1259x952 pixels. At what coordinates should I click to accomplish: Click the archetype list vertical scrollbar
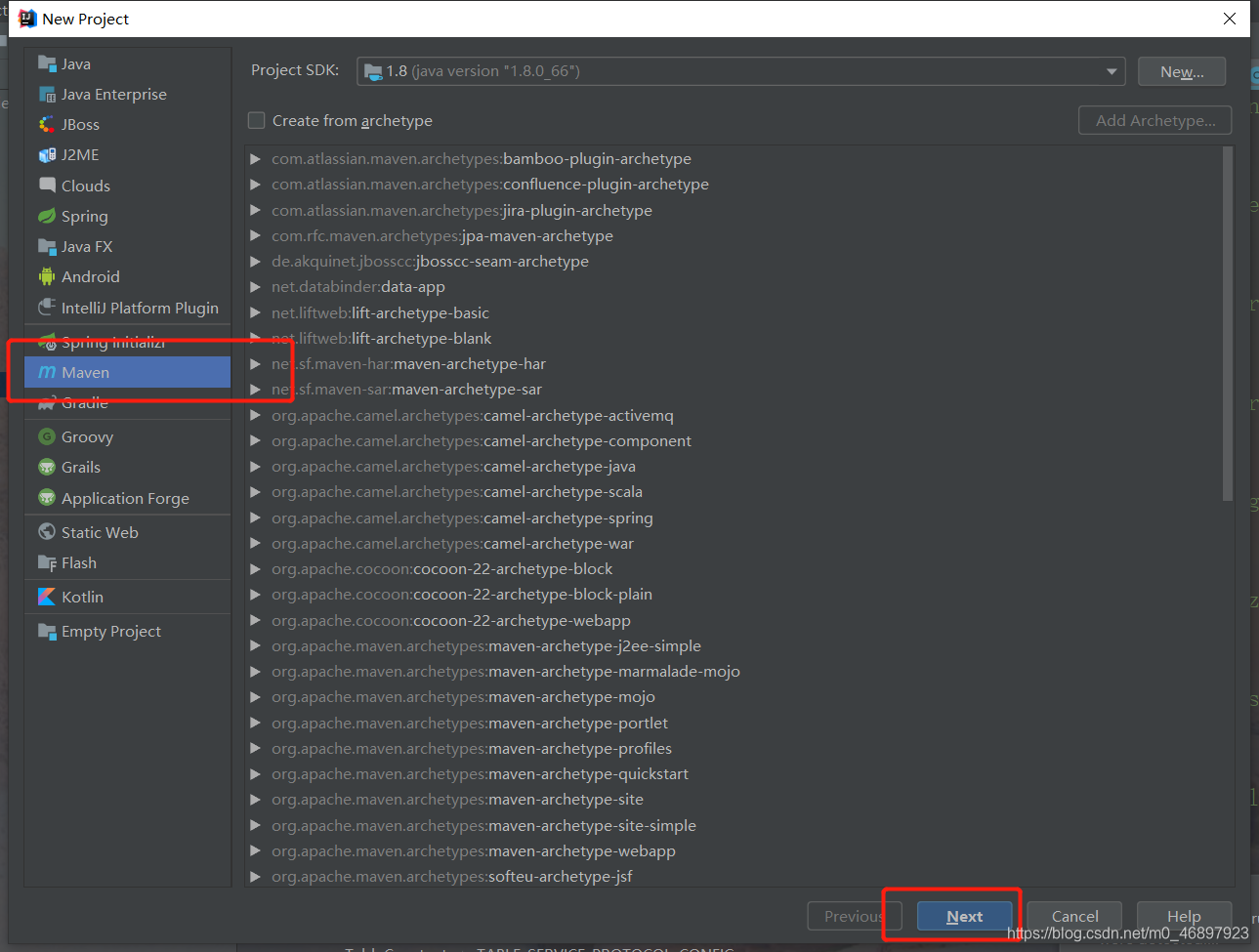click(1228, 323)
